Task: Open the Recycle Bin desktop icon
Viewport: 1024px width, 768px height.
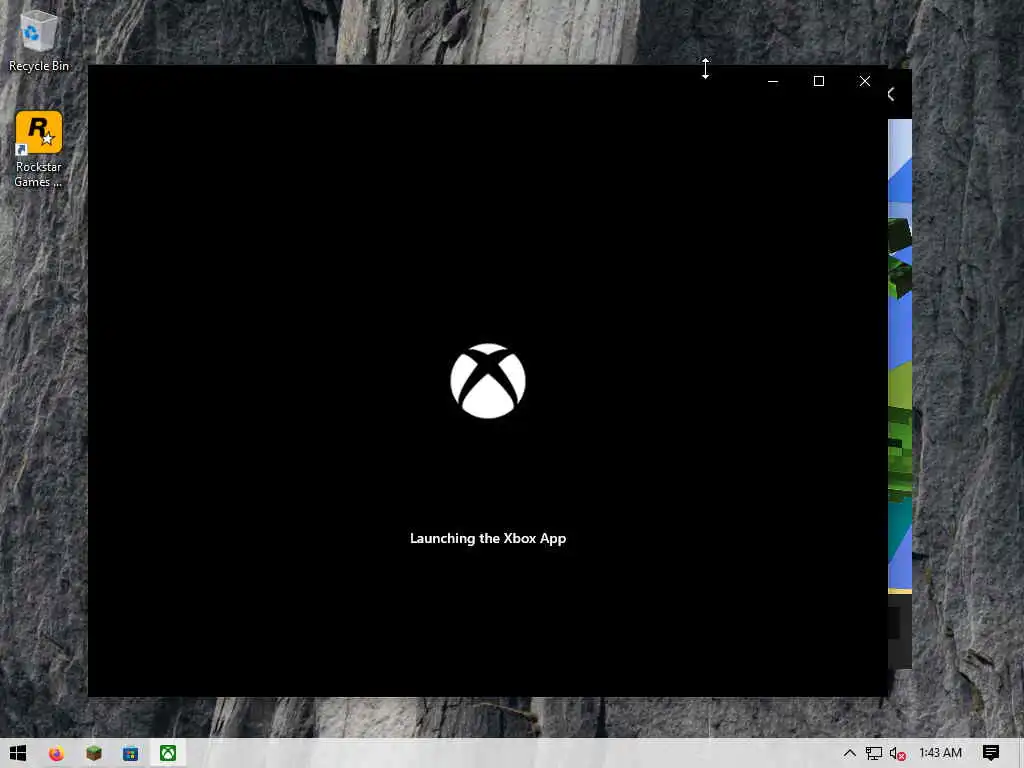Action: 38,40
